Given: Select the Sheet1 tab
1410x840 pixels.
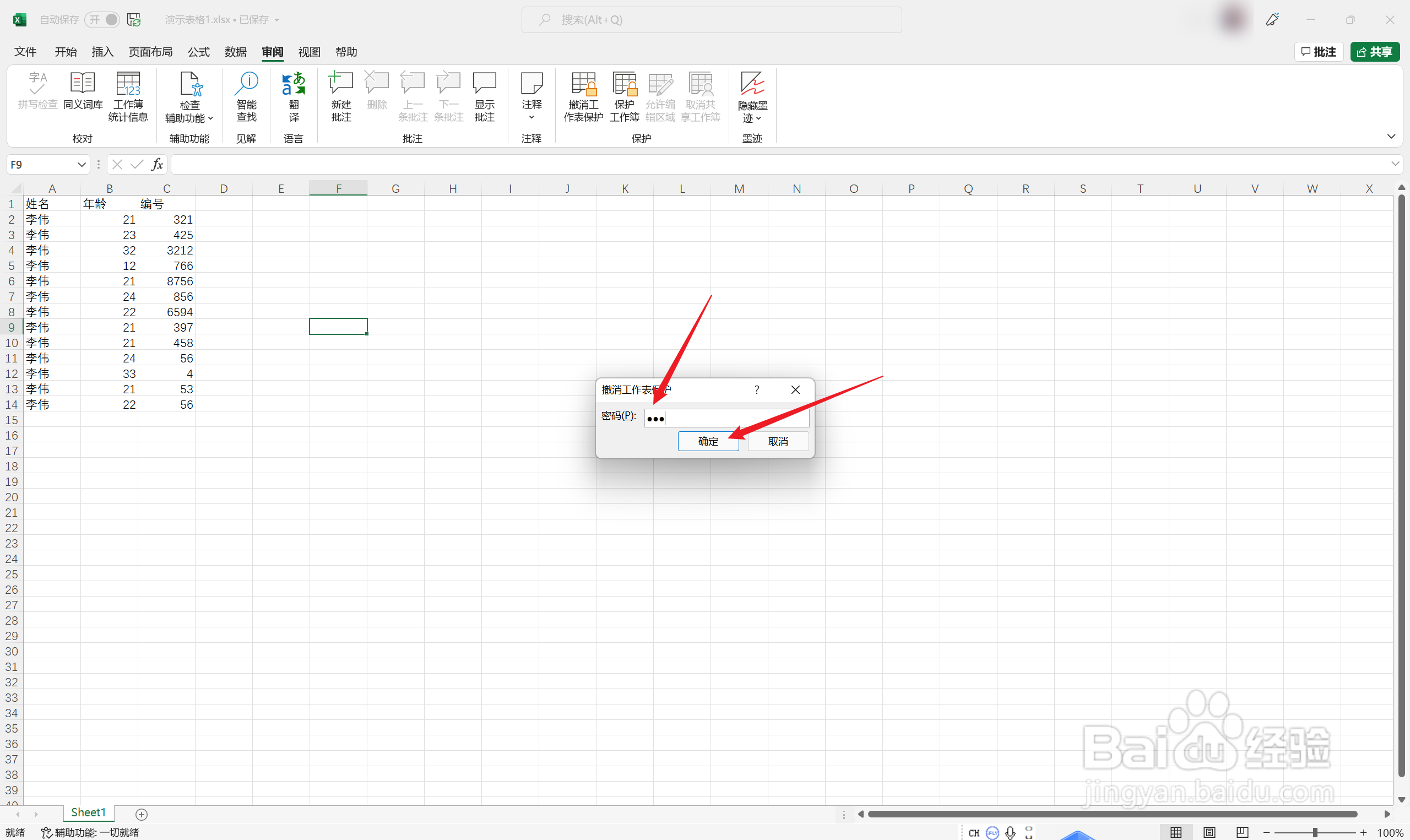Looking at the screenshot, I should point(88,812).
